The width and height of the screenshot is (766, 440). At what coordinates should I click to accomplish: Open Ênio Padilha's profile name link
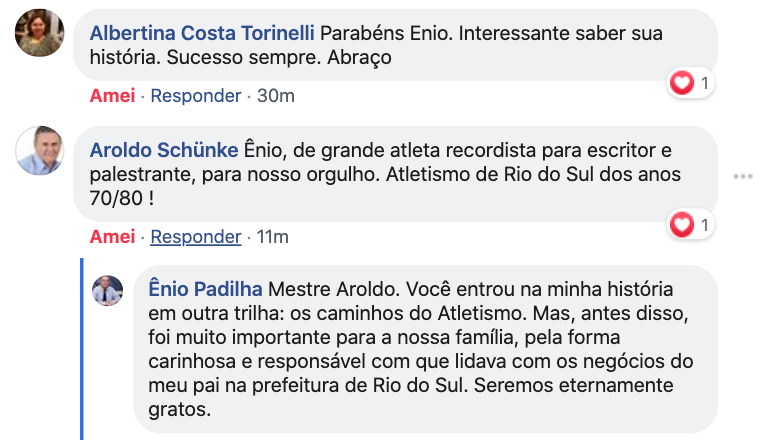(x=205, y=289)
